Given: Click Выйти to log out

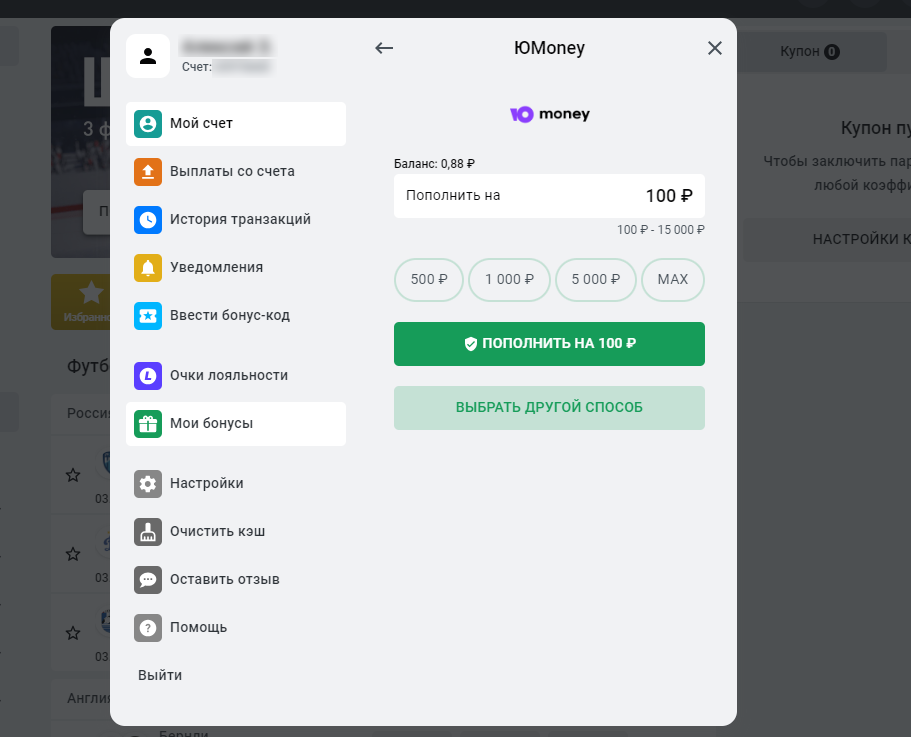Looking at the screenshot, I should click(x=160, y=675).
